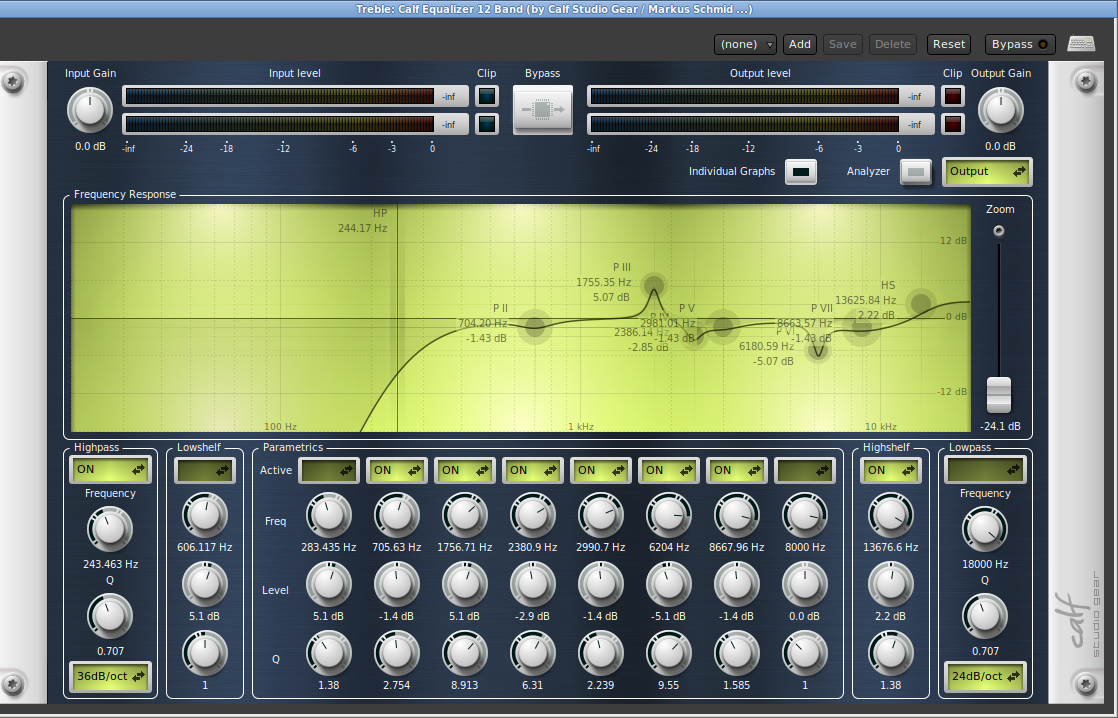
Task: Click the Output Gain knob
Action: (1000, 110)
